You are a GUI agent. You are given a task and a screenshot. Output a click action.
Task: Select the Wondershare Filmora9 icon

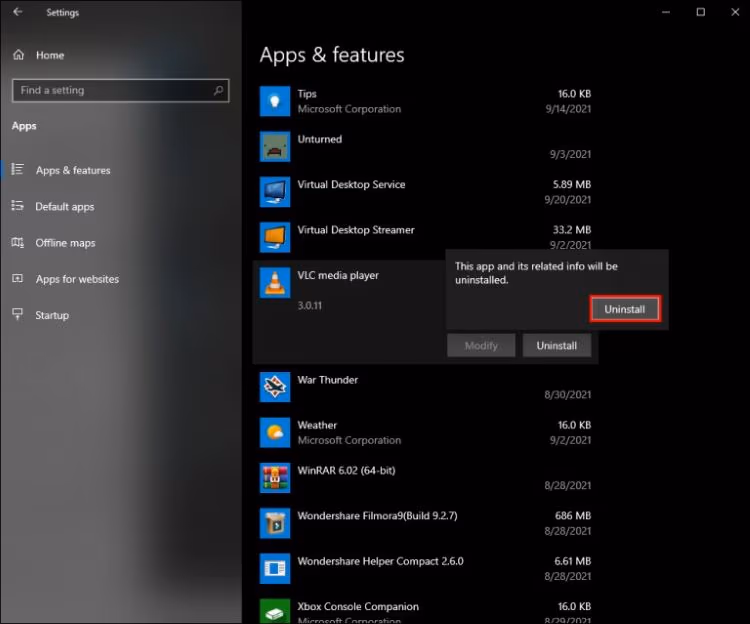(x=274, y=523)
